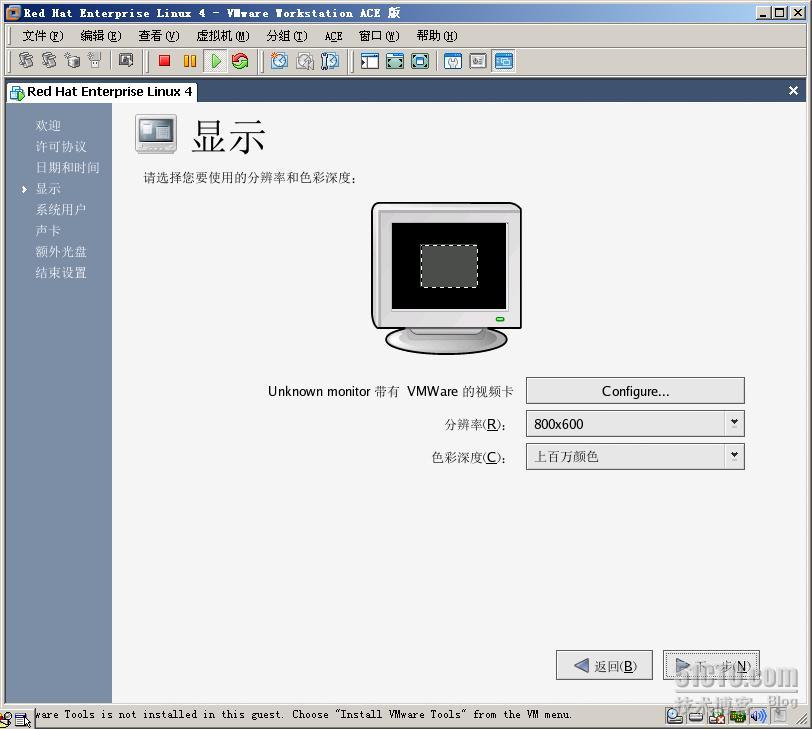The height and width of the screenshot is (729, 812).
Task: Open the 帮助(H) menu
Action: (x=437, y=36)
